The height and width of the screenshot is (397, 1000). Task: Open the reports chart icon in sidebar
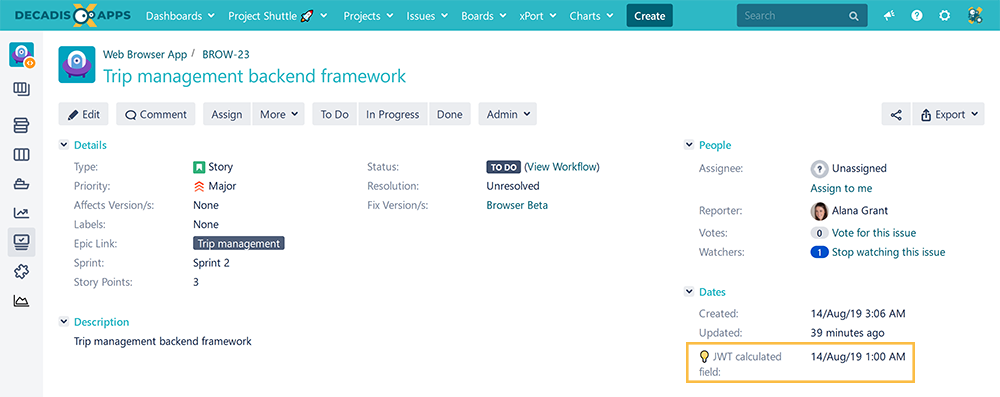[22, 213]
